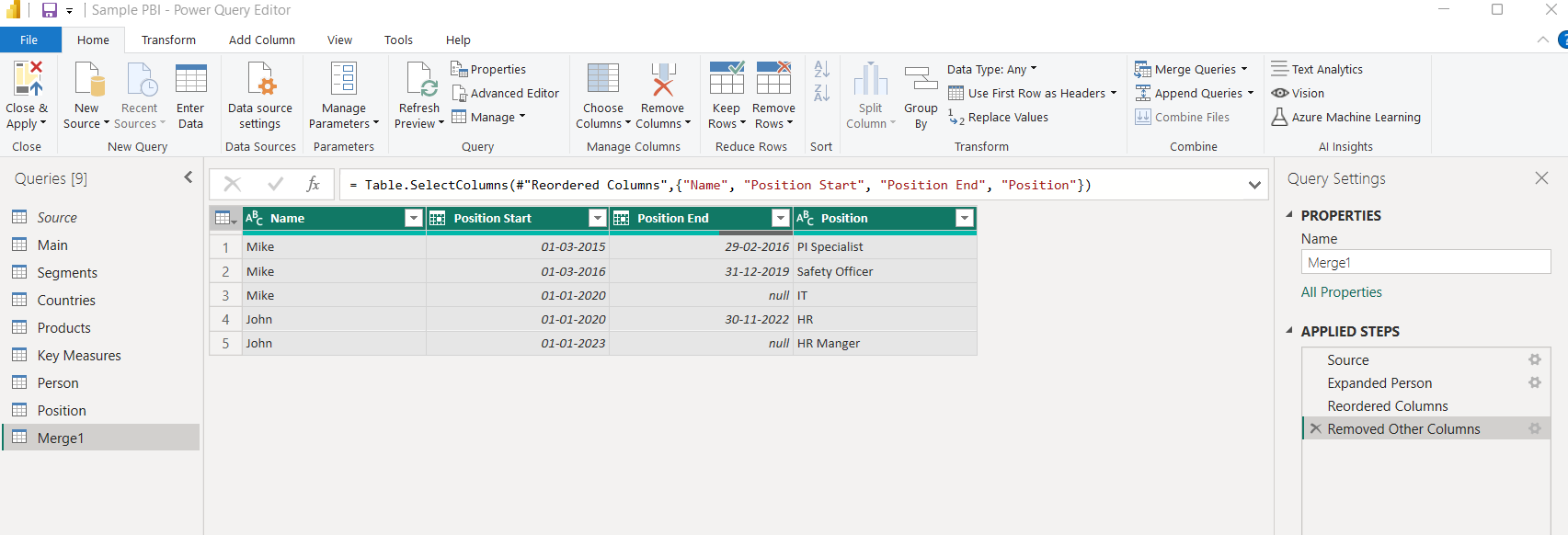Sort descending with the Z-A icon
Image resolution: width=1568 pixels, height=535 pixels.
coord(822,93)
